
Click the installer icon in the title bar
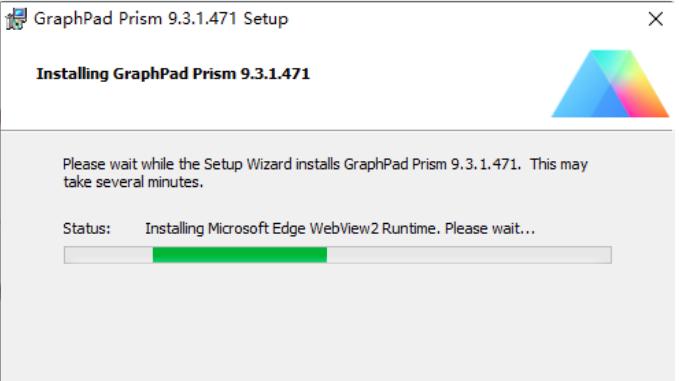coord(16,19)
